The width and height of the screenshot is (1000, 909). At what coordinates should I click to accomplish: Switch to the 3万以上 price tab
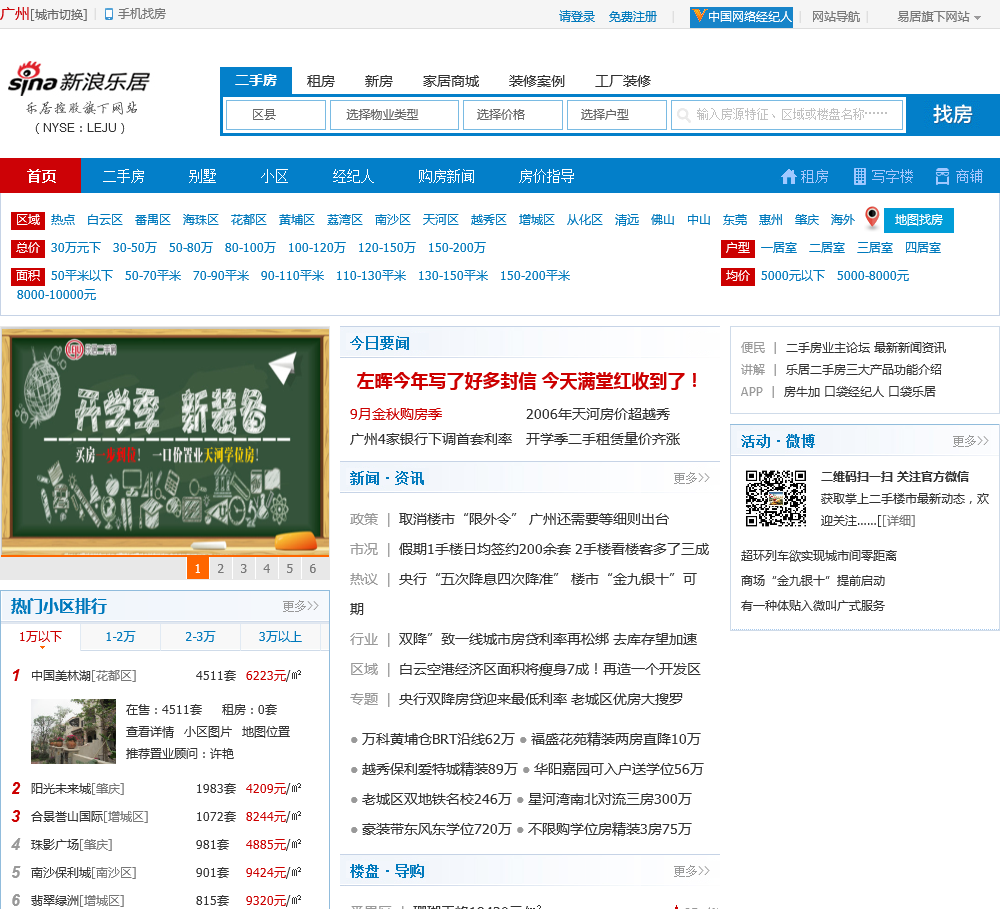(280, 637)
